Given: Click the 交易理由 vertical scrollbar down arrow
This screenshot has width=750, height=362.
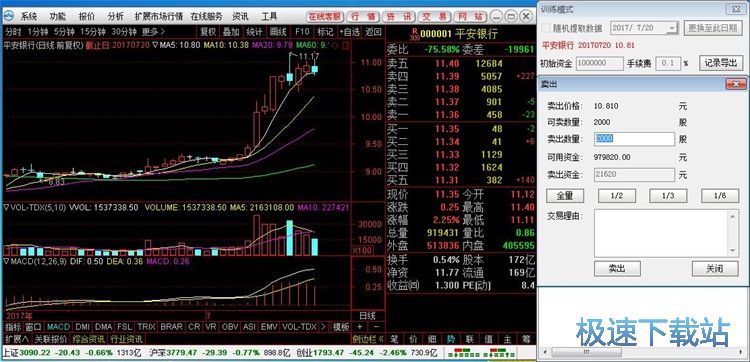Looking at the screenshot, I should click(x=733, y=251).
